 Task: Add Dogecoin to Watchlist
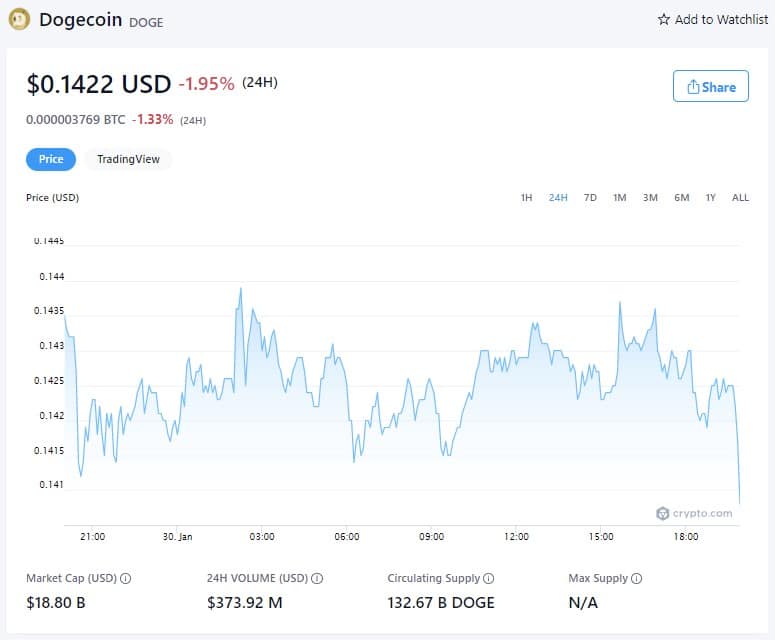click(713, 19)
